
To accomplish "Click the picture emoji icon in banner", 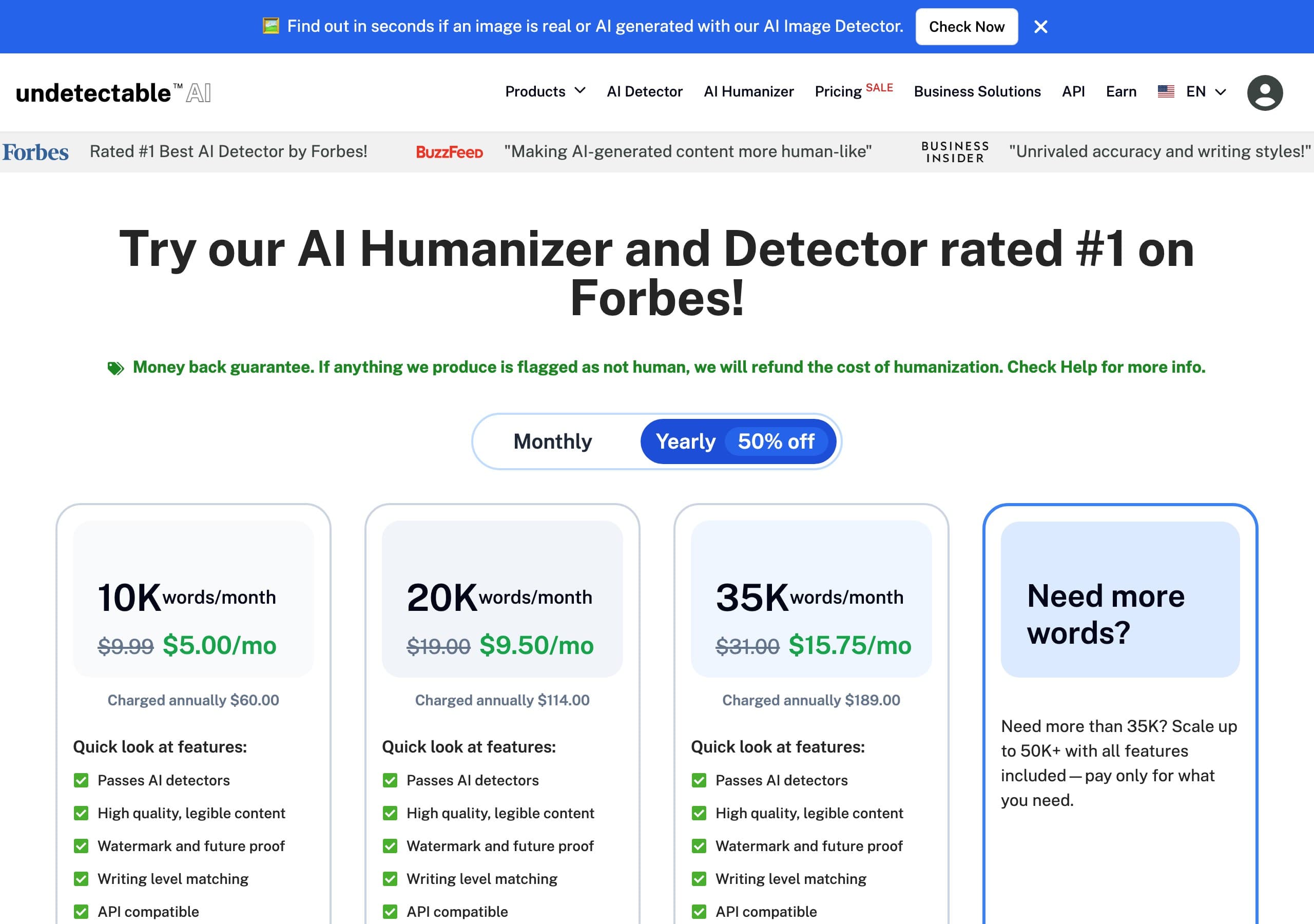I will pyautogui.click(x=270, y=26).
